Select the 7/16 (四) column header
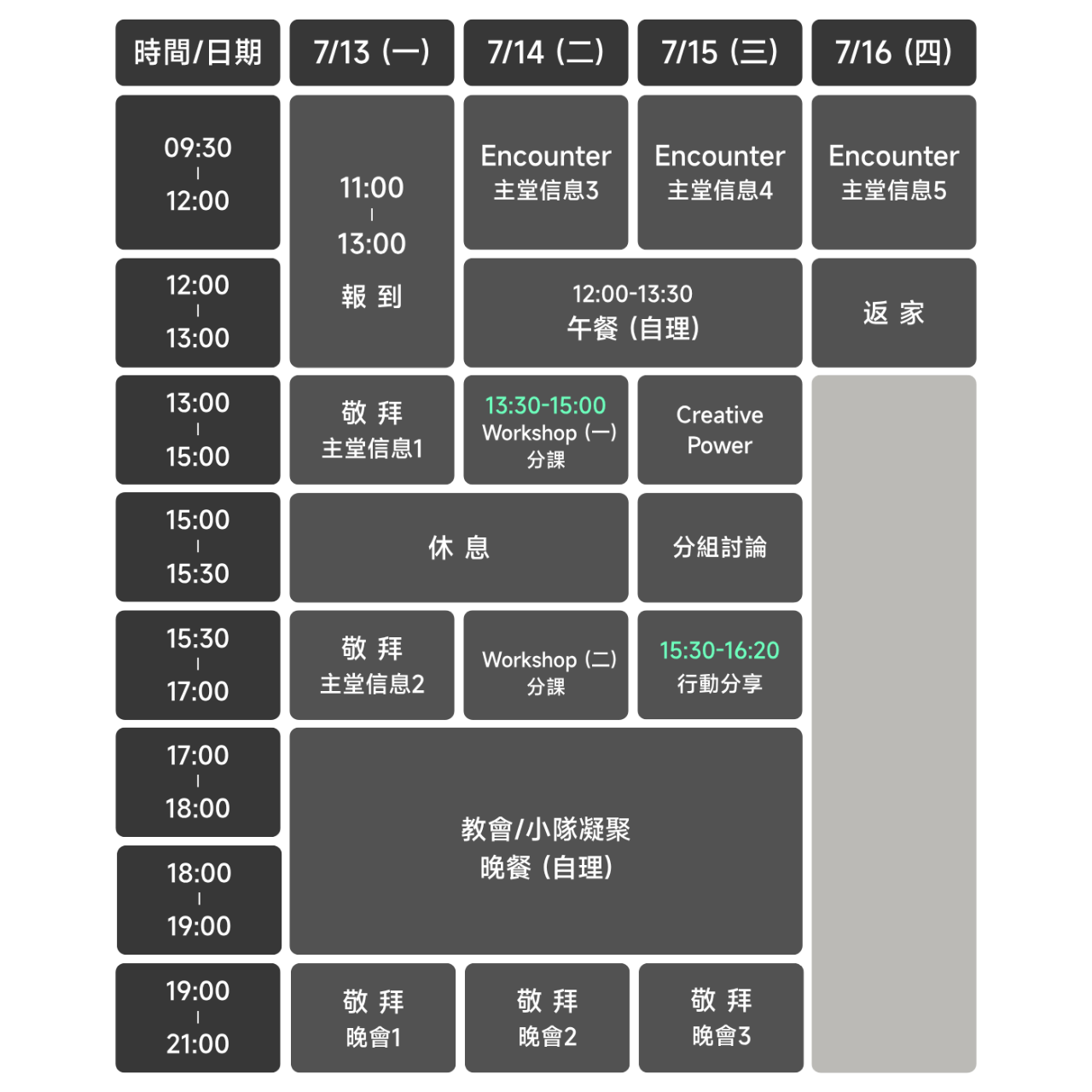The image size is (1092, 1092). pos(894,53)
